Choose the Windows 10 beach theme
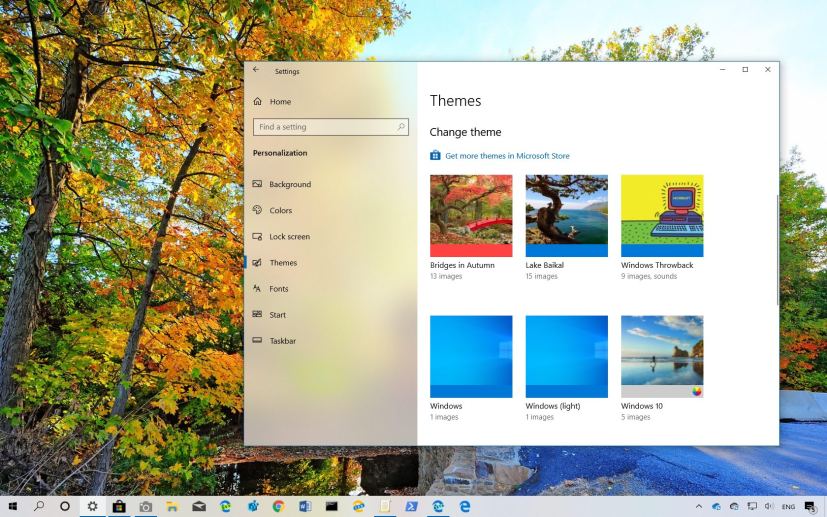Image resolution: width=827 pixels, height=517 pixels. pos(662,357)
